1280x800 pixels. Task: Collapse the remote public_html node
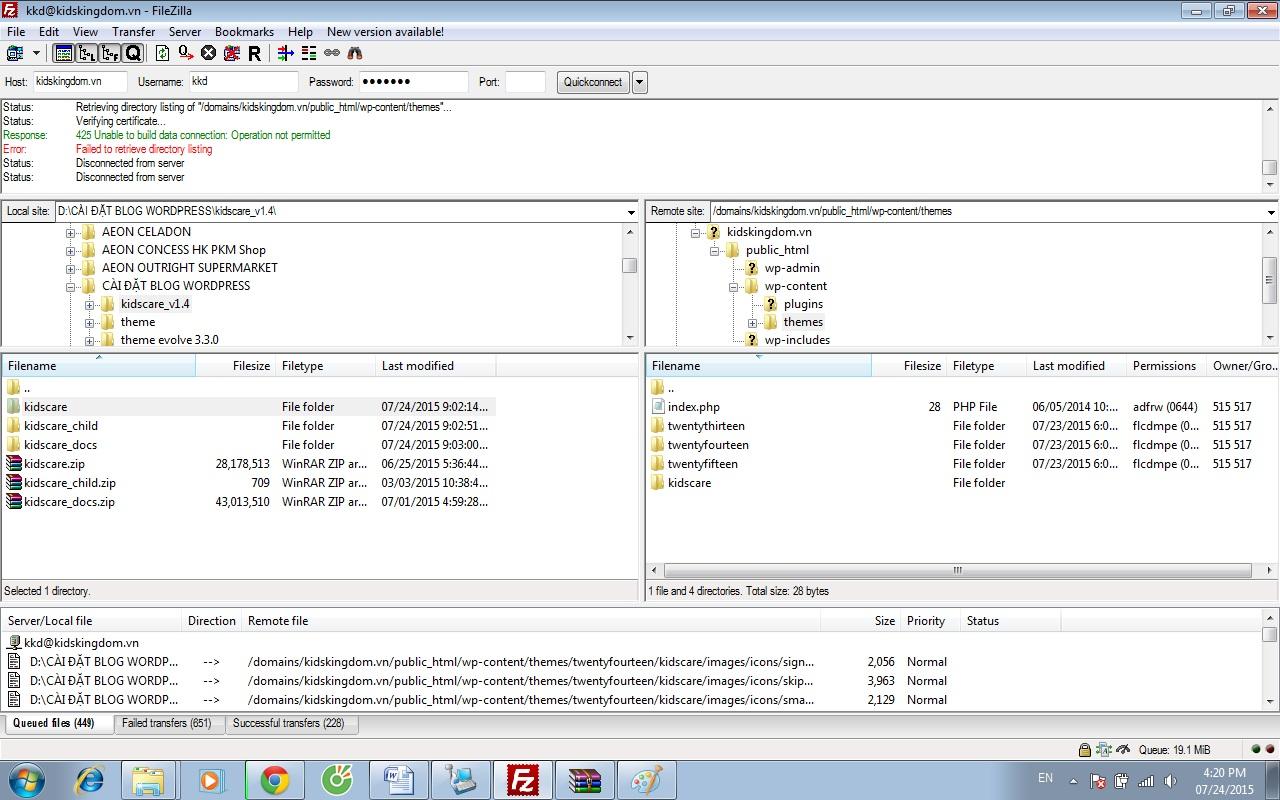(715, 250)
